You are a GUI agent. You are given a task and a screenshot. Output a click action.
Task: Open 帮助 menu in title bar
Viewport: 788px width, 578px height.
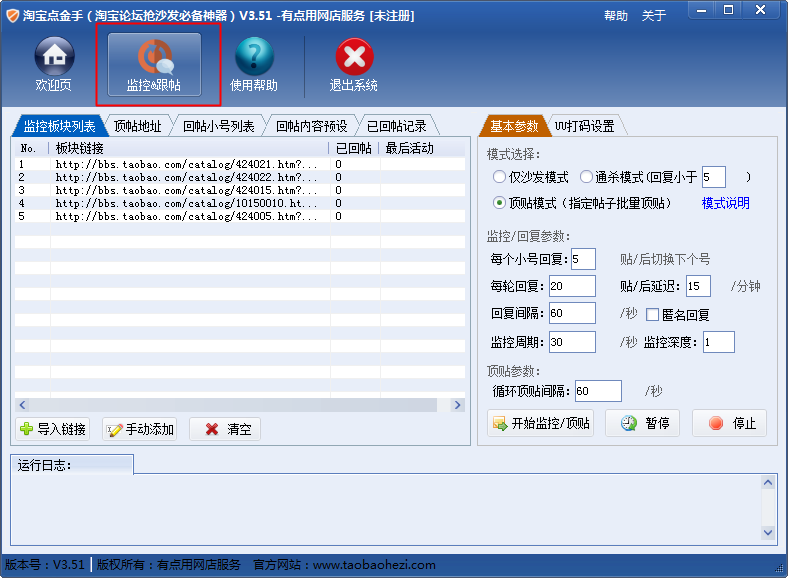pos(616,16)
